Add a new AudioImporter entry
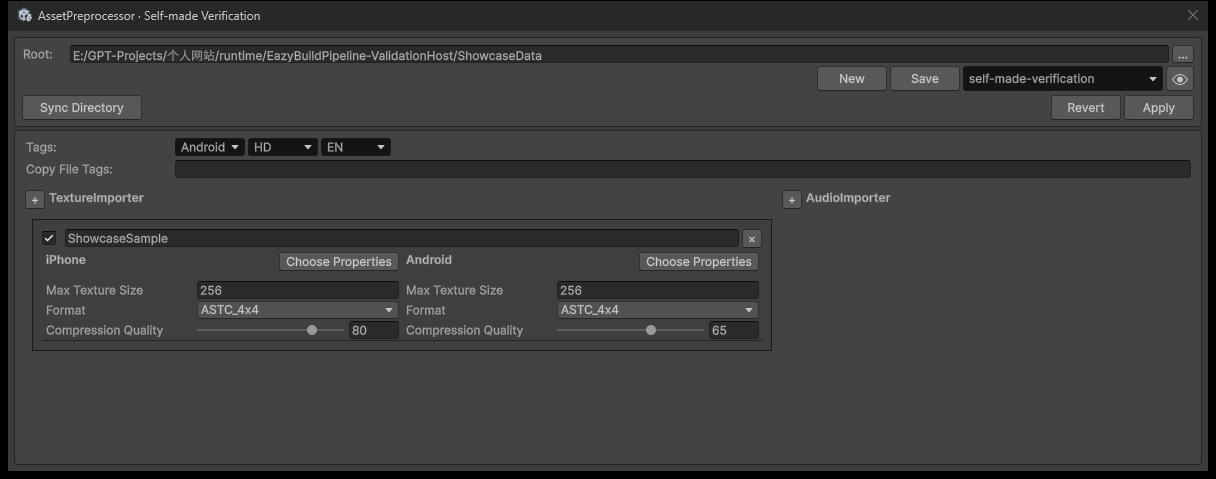Screen dimensions: 1216x479 791,200
